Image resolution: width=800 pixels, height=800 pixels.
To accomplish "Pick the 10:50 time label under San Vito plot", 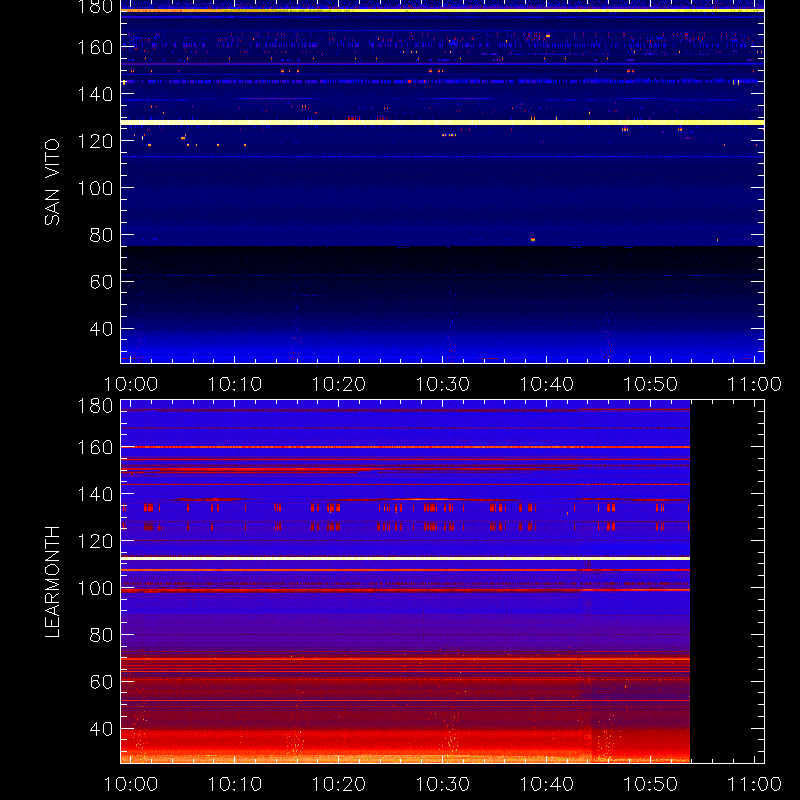I will point(651,384).
